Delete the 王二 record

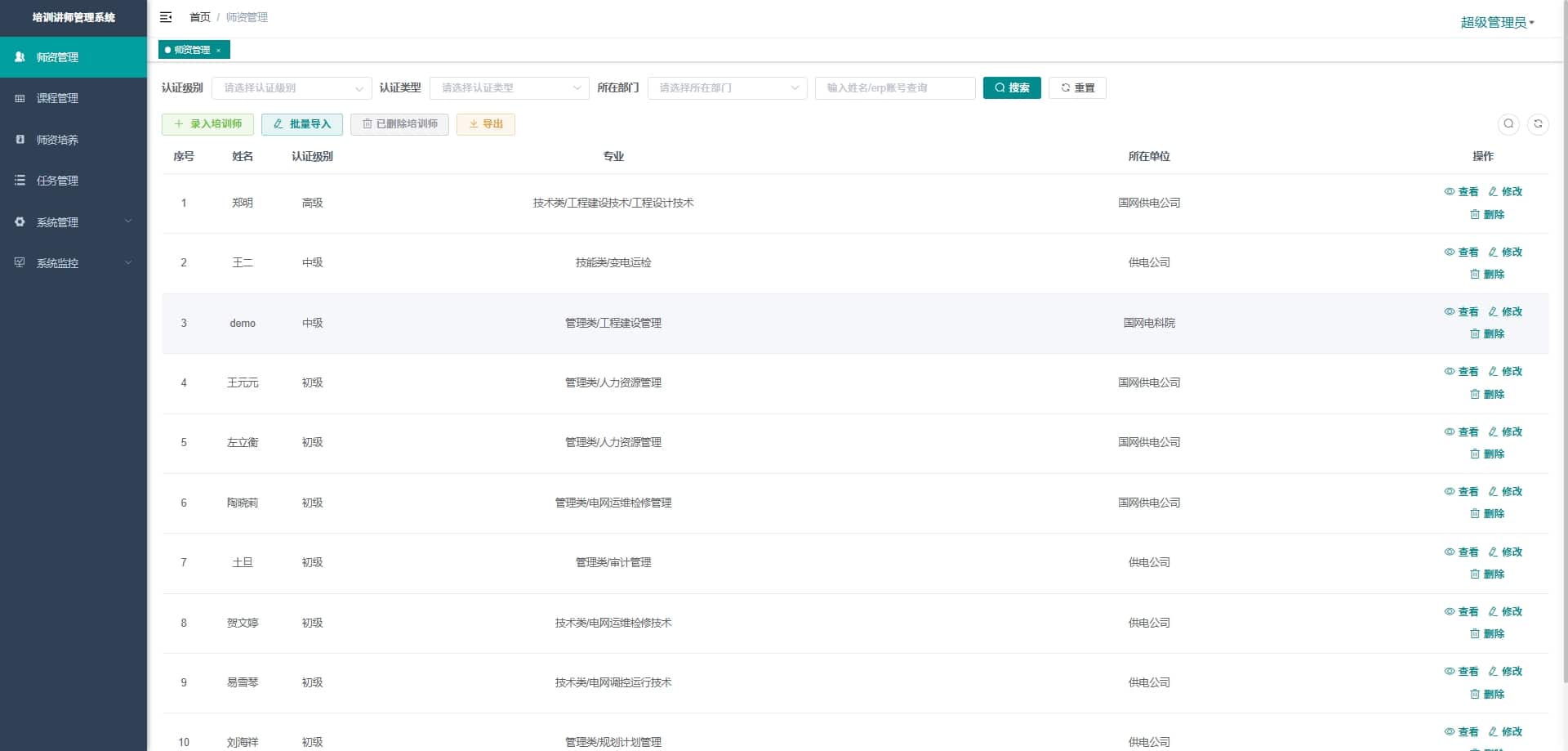point(1487,275)
